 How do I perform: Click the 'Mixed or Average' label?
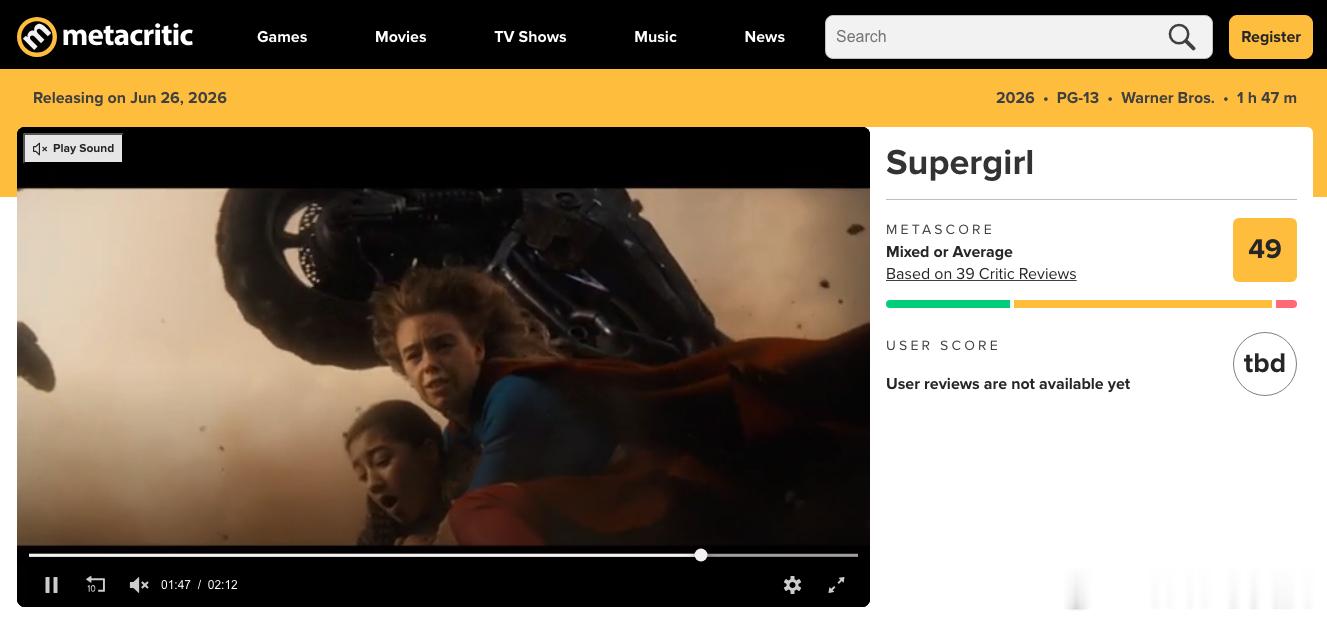click(x=949, y=252)
